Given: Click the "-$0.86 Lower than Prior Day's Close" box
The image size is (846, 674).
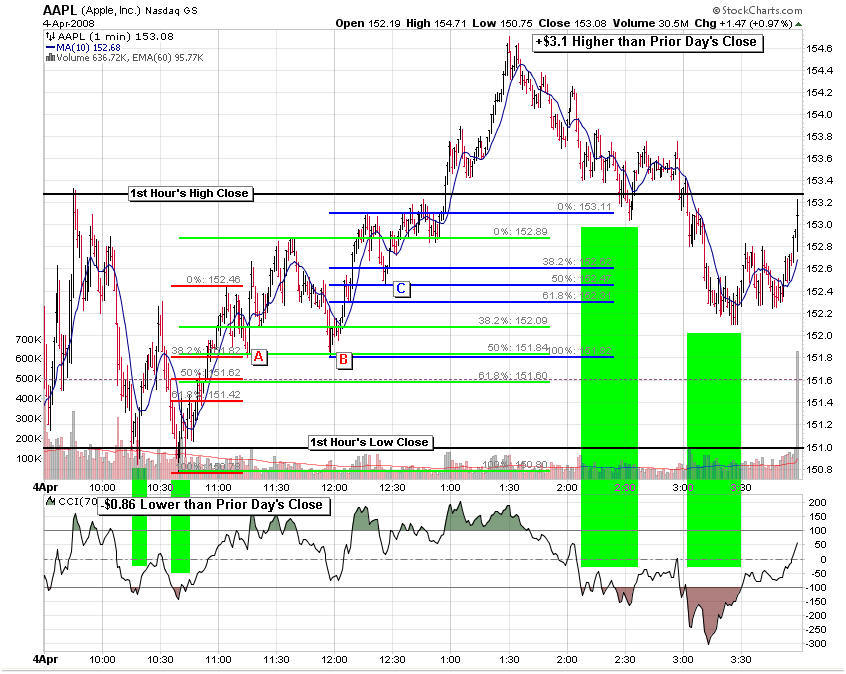Looking at the screenshot, I should click(x=214, y=505).
